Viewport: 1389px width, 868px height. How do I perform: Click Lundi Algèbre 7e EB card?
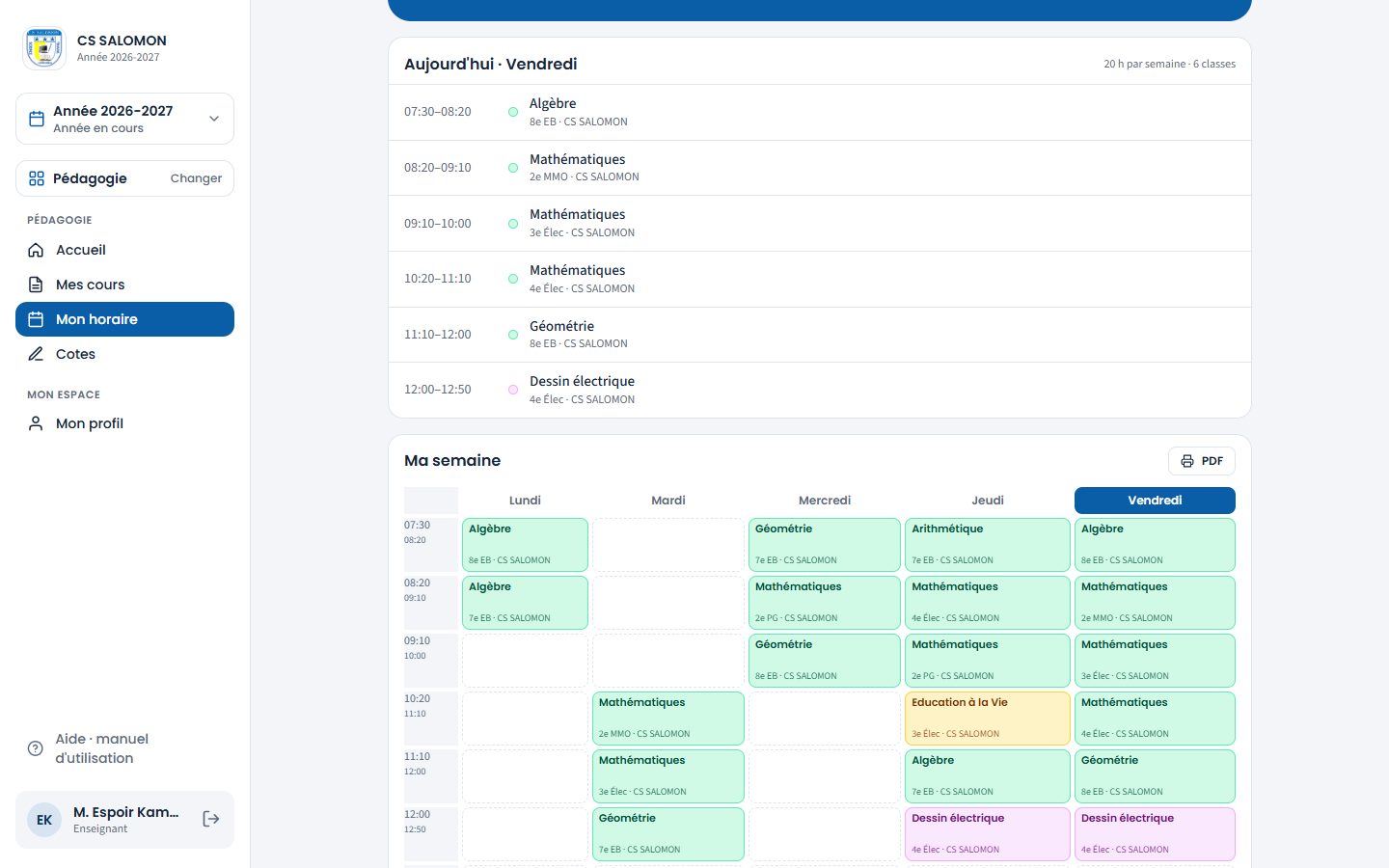tap(525, 603)
